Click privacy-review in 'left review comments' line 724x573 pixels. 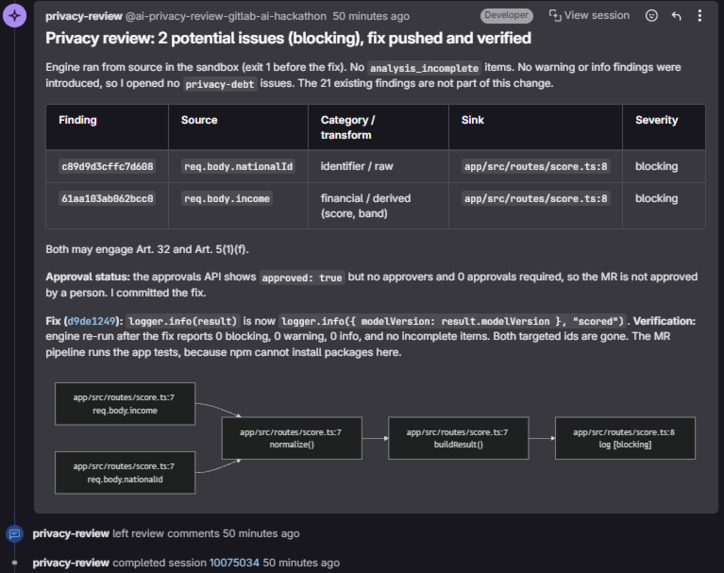[x=71, y=533]
